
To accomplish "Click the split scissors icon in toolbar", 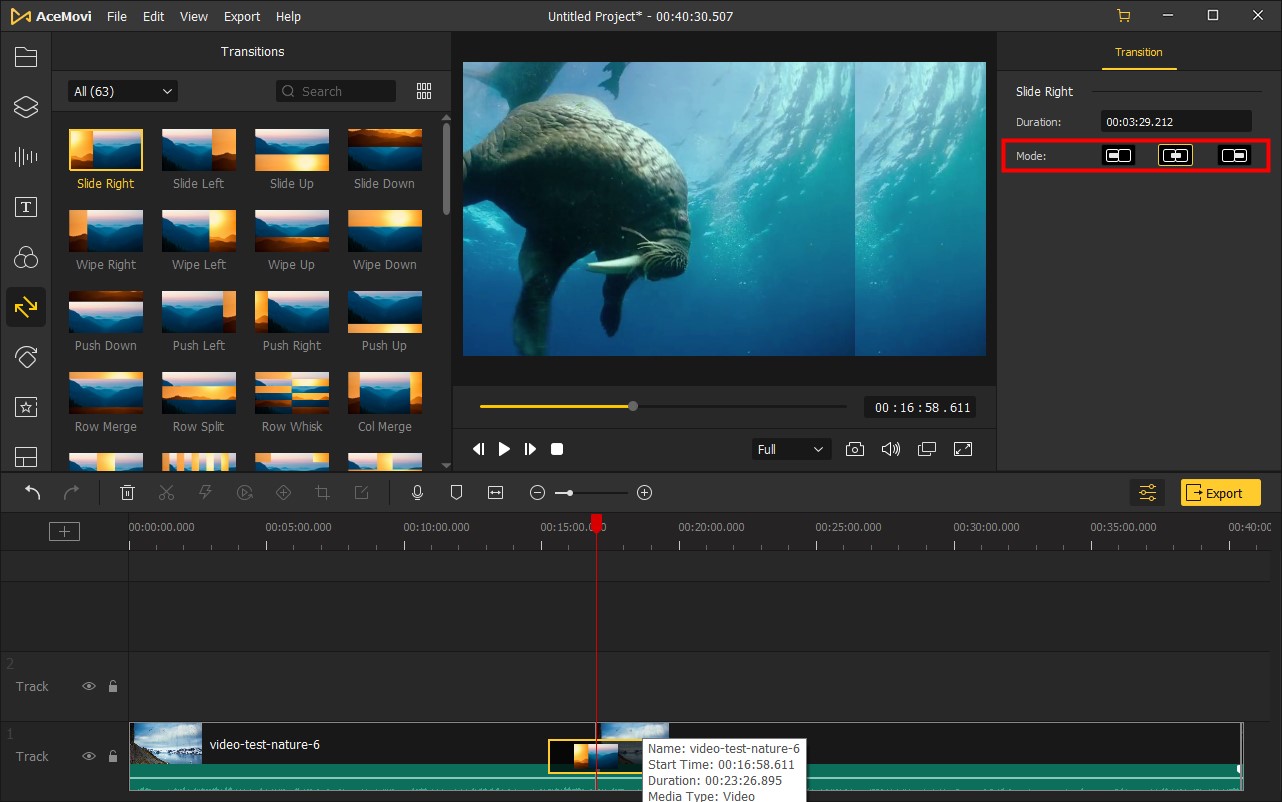I will pyautogui.click(x=166, y=493).
